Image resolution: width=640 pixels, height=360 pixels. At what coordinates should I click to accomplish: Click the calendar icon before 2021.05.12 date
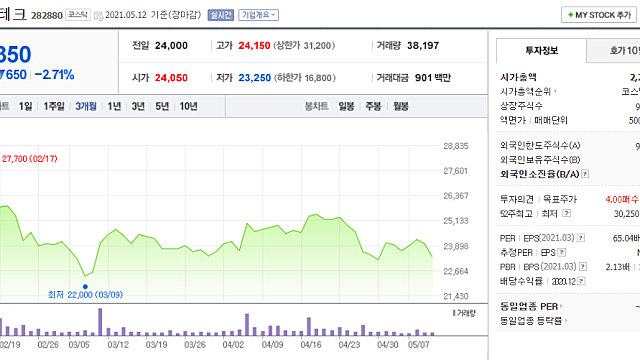pyautogui.click(x=98, y=16)
